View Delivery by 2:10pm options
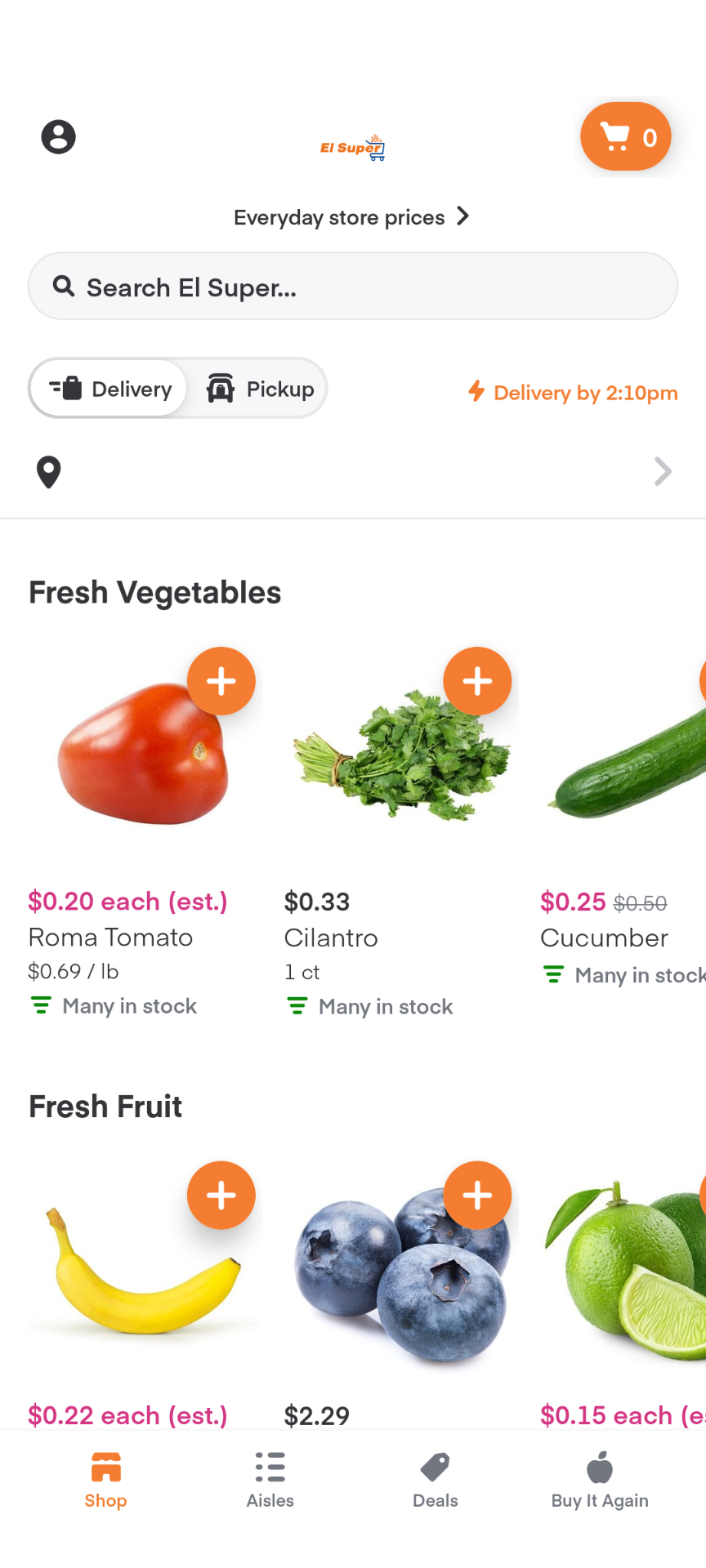 click(x=573, y=393)
